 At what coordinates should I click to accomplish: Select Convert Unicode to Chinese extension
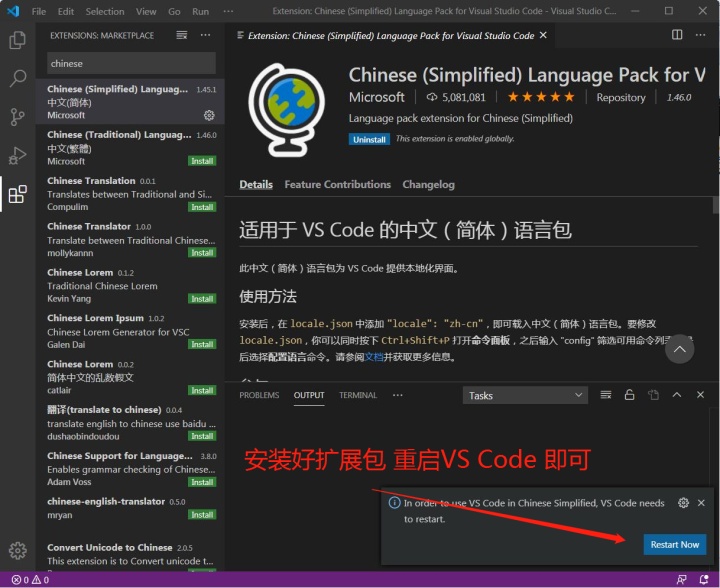[x=130, y=555]
